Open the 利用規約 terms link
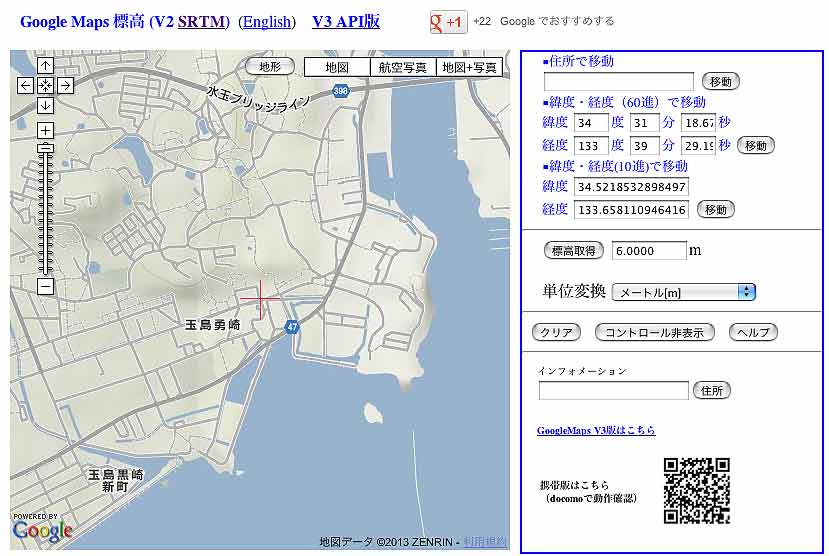Image resolution: width=829 pixels, height=556 pixels. pos(485,542)
